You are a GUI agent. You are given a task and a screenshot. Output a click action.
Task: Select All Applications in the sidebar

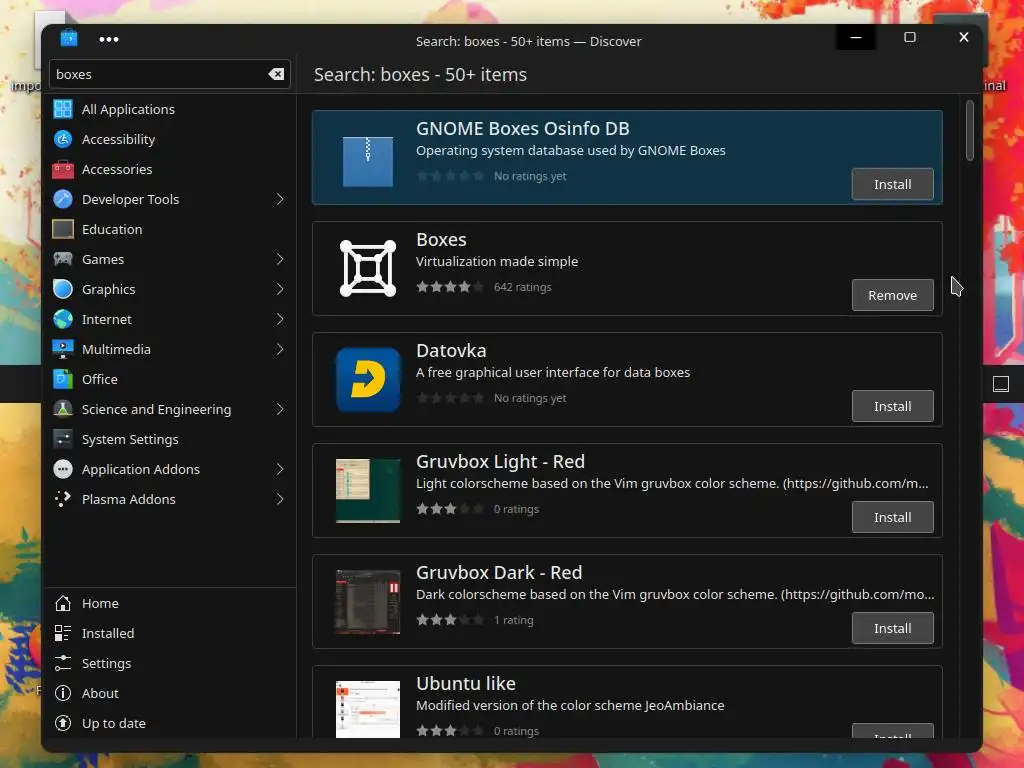click(170, 109)
